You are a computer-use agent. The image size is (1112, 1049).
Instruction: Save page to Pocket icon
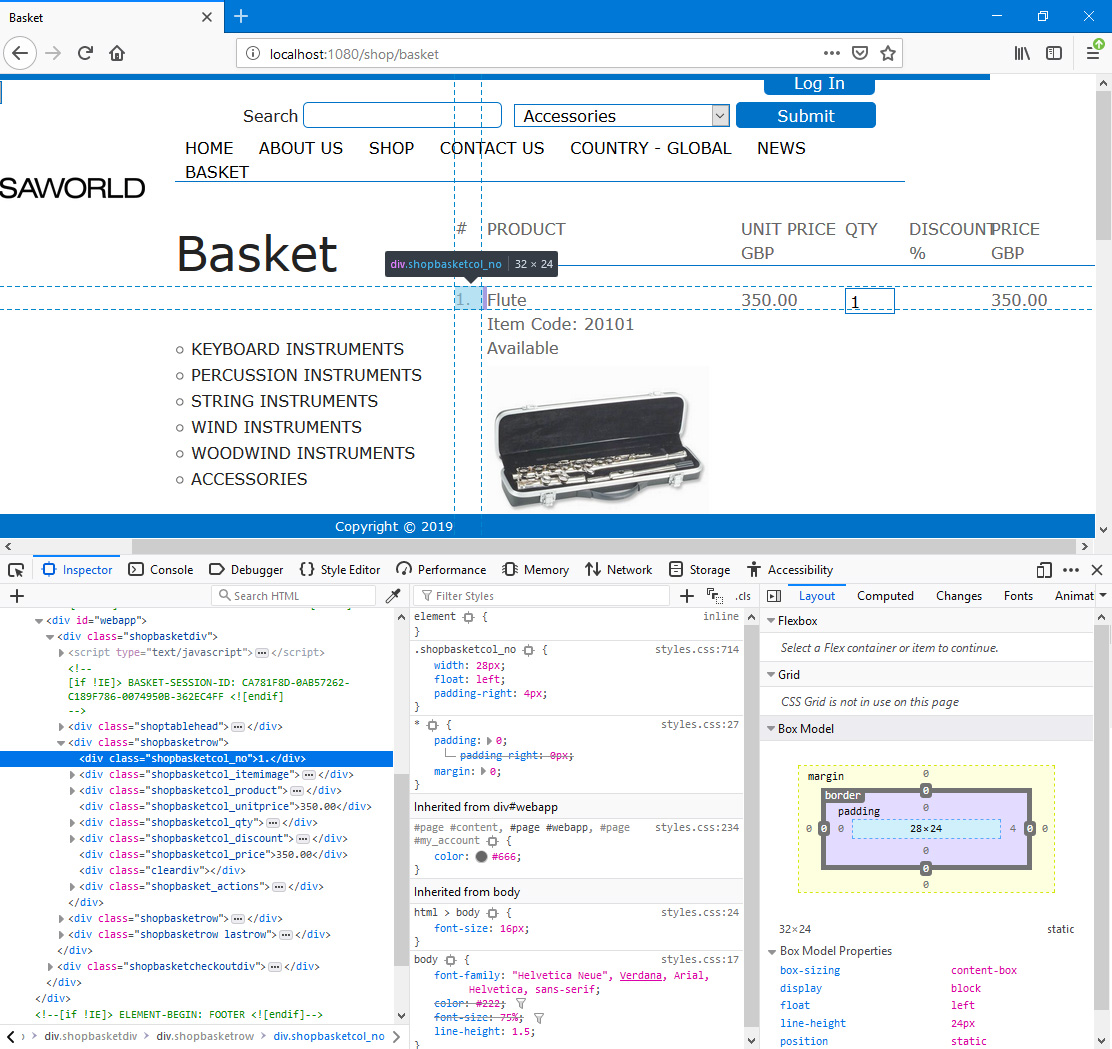click(860, 53)
